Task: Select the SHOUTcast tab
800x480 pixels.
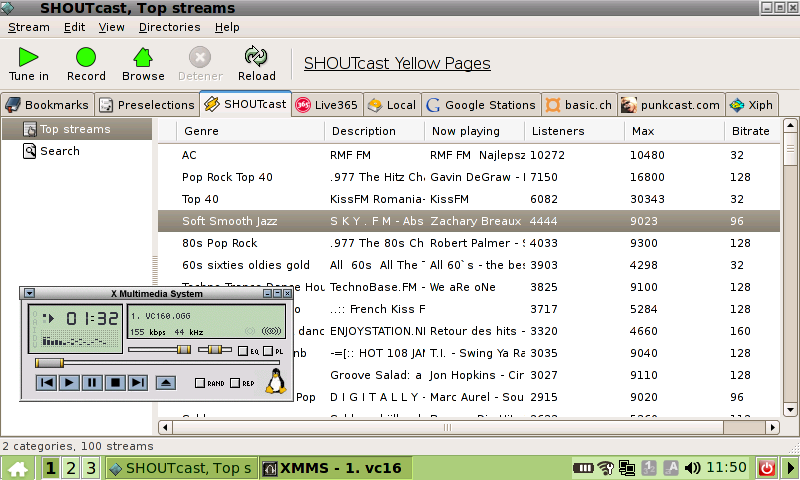Action: 245,104
